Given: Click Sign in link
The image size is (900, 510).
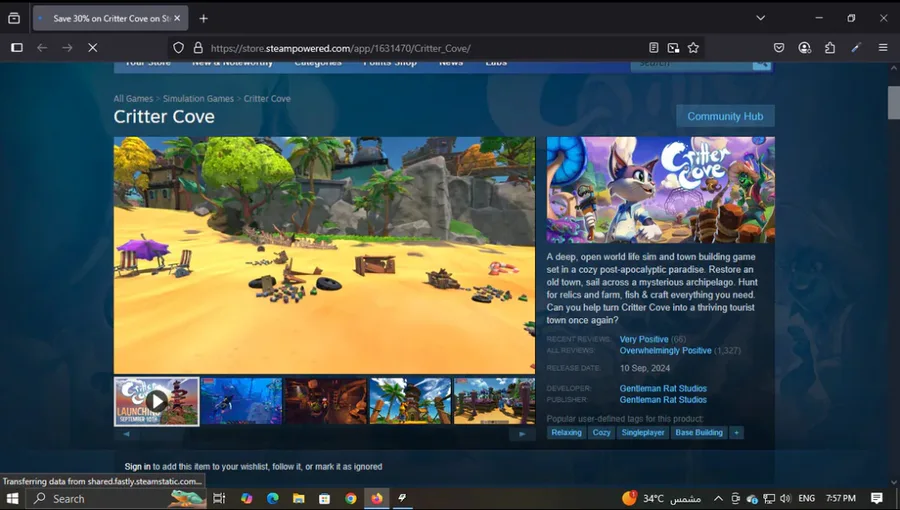Looking at the screenshot, I should pos(137,466).
